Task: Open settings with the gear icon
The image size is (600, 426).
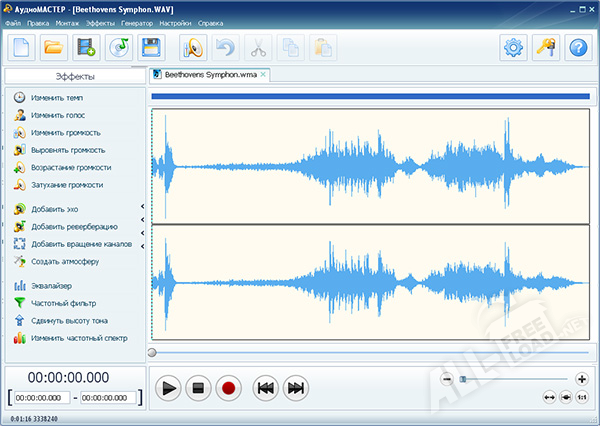Action: coord(514,47)
